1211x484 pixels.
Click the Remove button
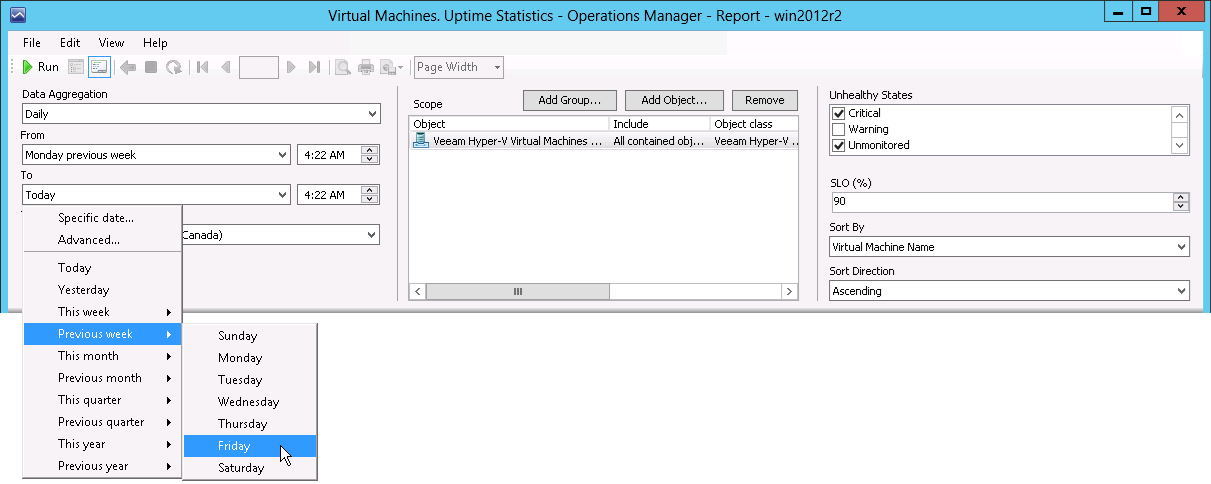765,100
